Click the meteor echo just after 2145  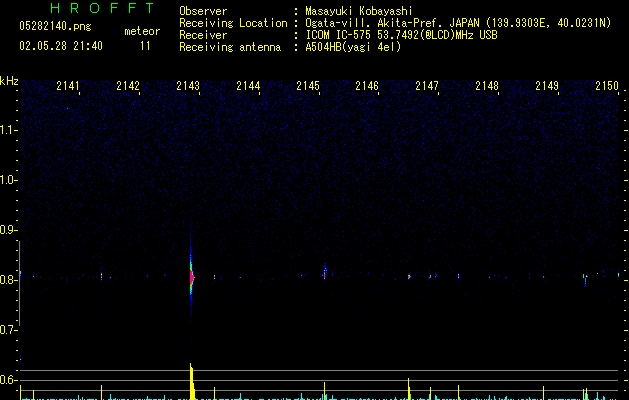(325, 272)
